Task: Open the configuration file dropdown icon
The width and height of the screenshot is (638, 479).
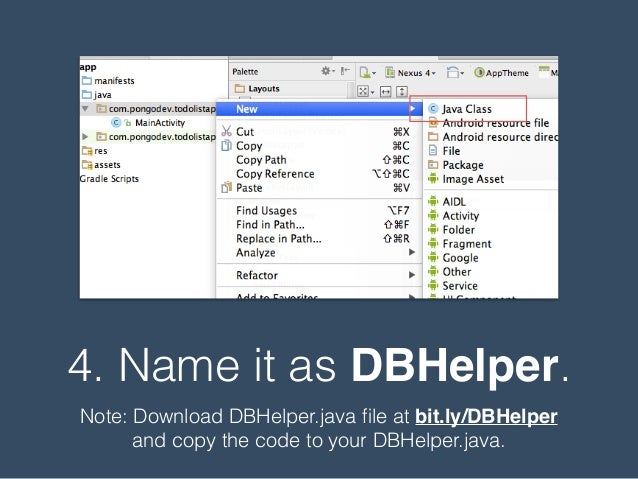Action: pyautogui.click(x=367, y=73)
